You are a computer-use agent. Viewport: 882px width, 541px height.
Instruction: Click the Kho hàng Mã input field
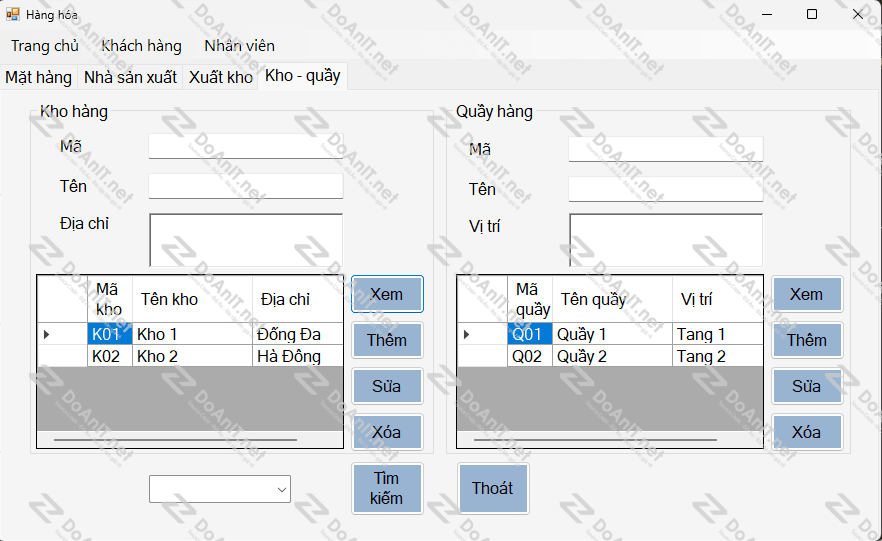click(x=246, y=146)
